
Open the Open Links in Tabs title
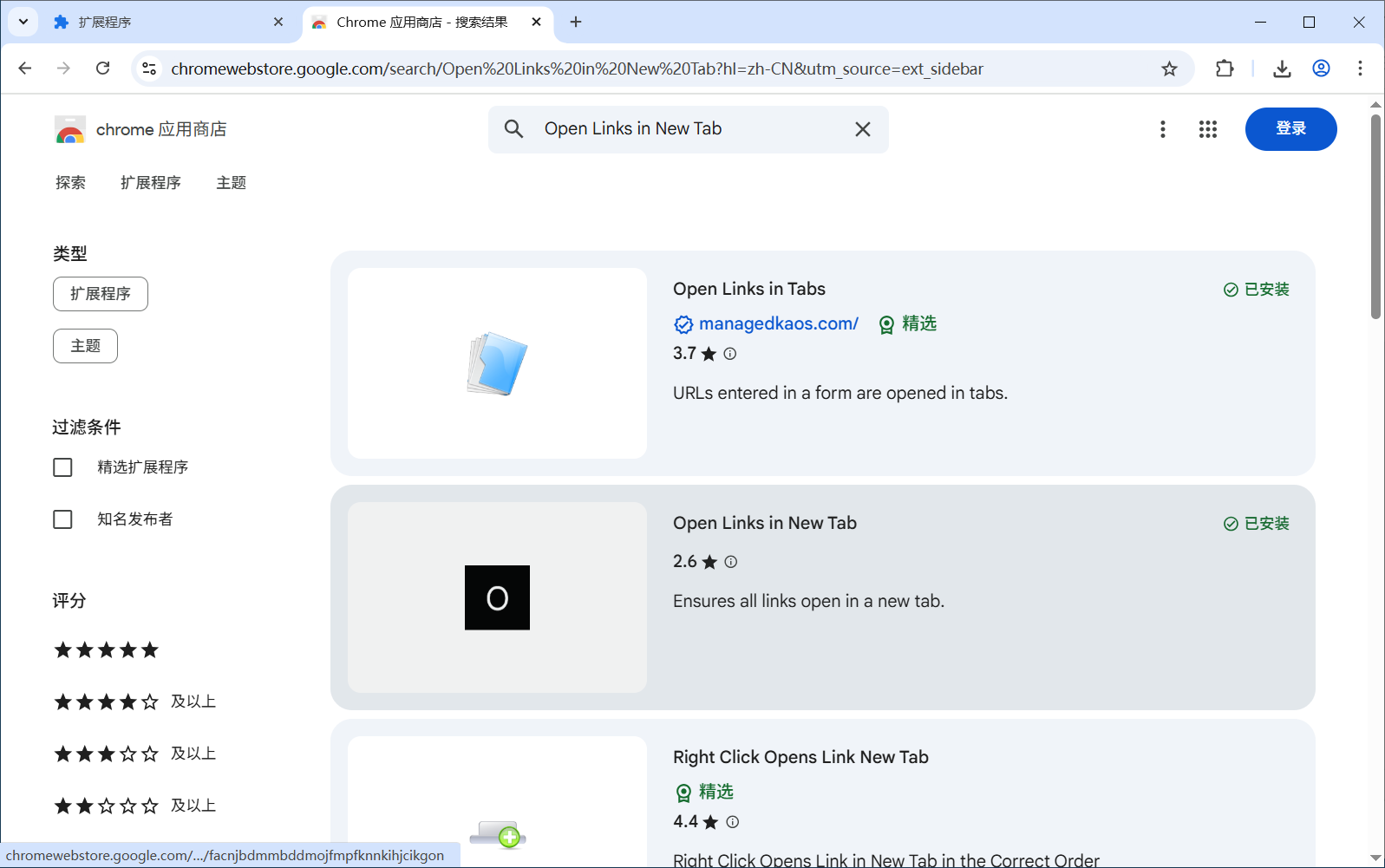pyautogui.click(x=749, y=289)
